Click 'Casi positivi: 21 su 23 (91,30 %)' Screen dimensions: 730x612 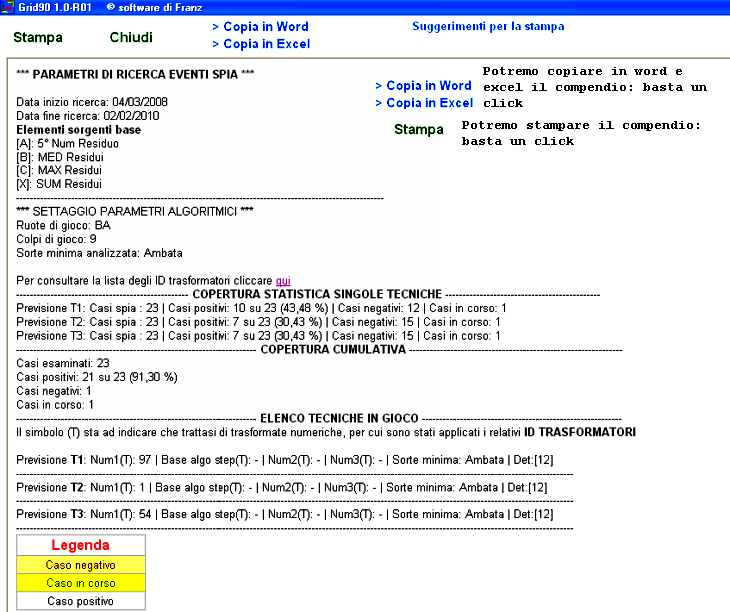pos(97,377)
